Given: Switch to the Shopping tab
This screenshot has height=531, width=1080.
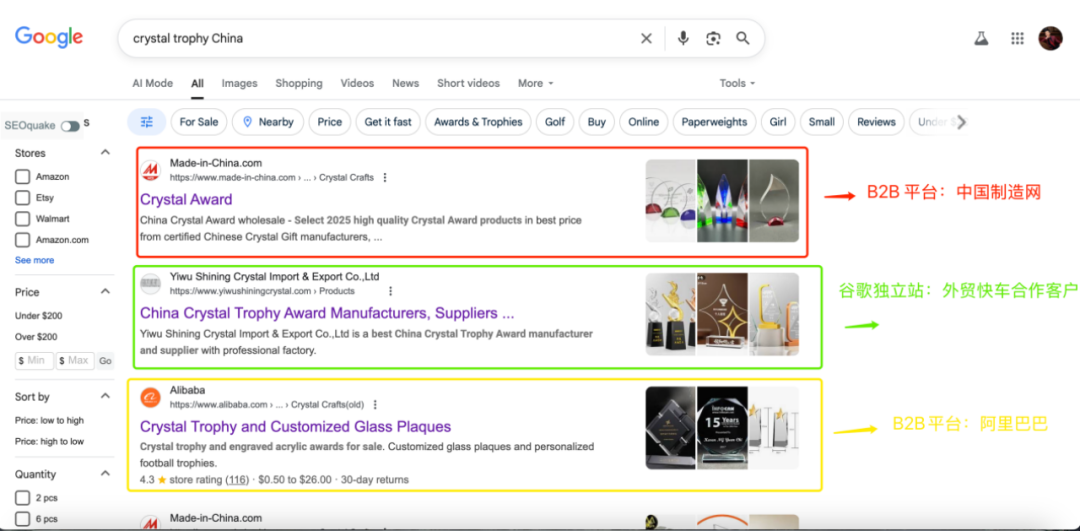Looking at the screenshot, I should point(299,83).
